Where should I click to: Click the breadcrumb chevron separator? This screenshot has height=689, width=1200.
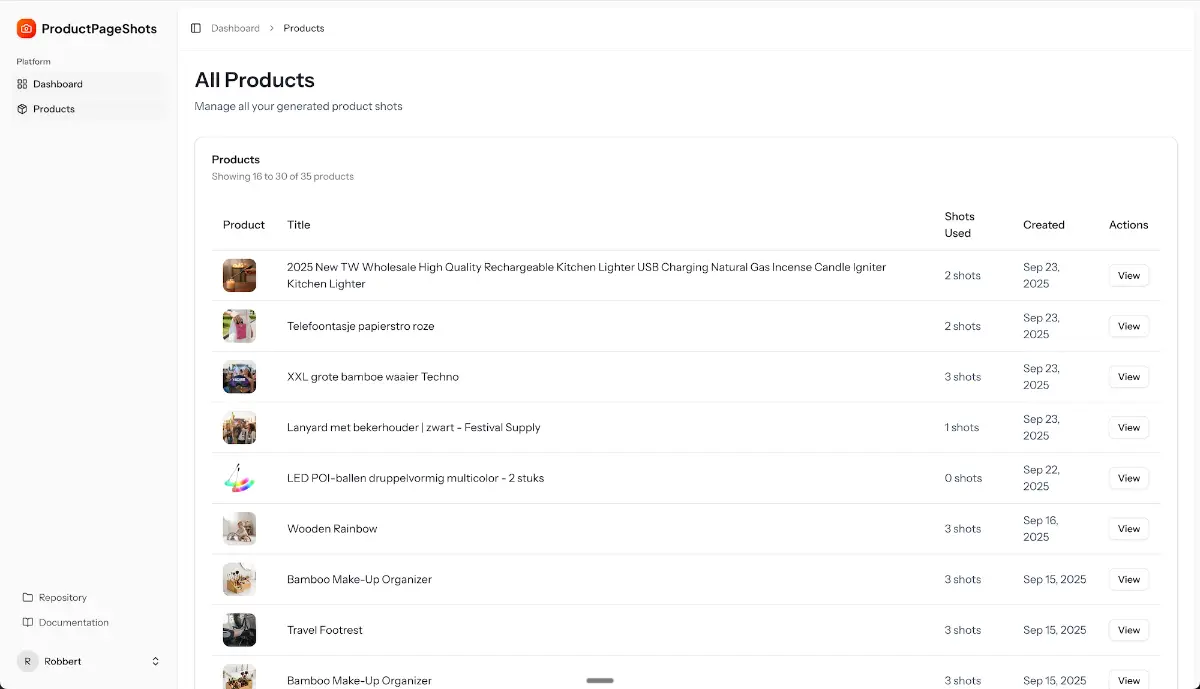coord(271,28)
